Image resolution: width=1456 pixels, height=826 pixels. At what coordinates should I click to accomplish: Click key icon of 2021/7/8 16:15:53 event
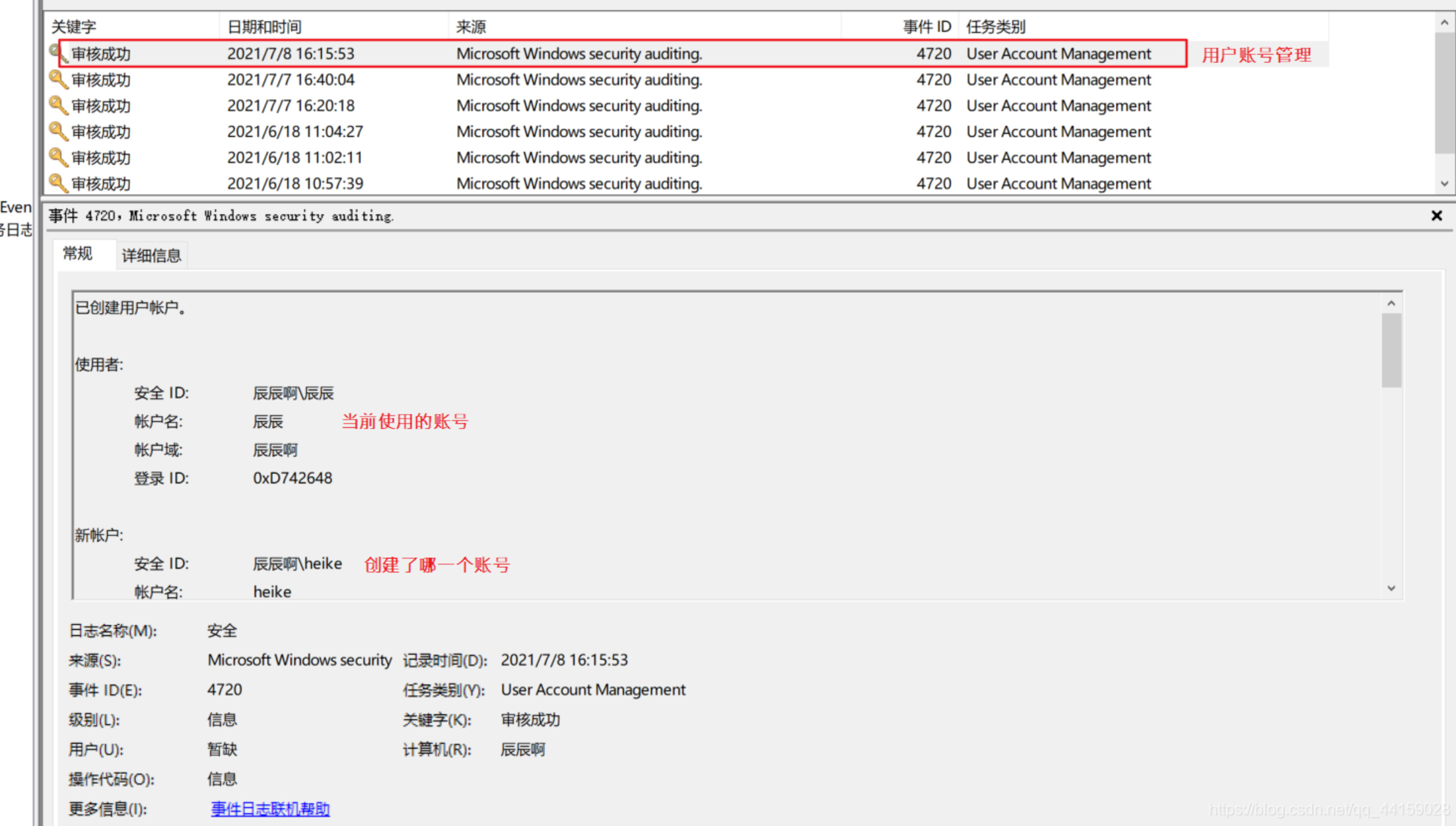55,52
